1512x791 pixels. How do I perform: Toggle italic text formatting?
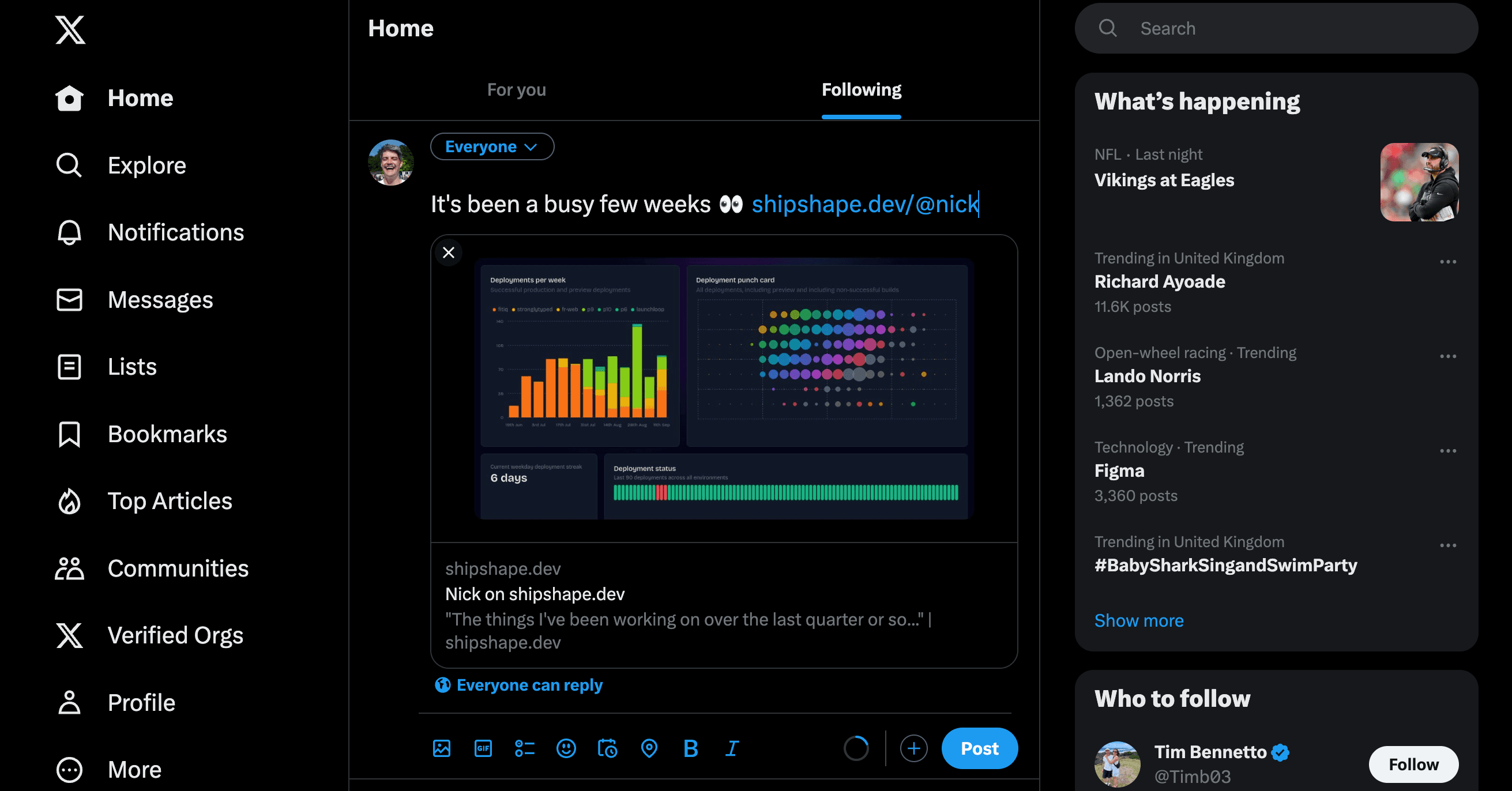coord(732,748)
